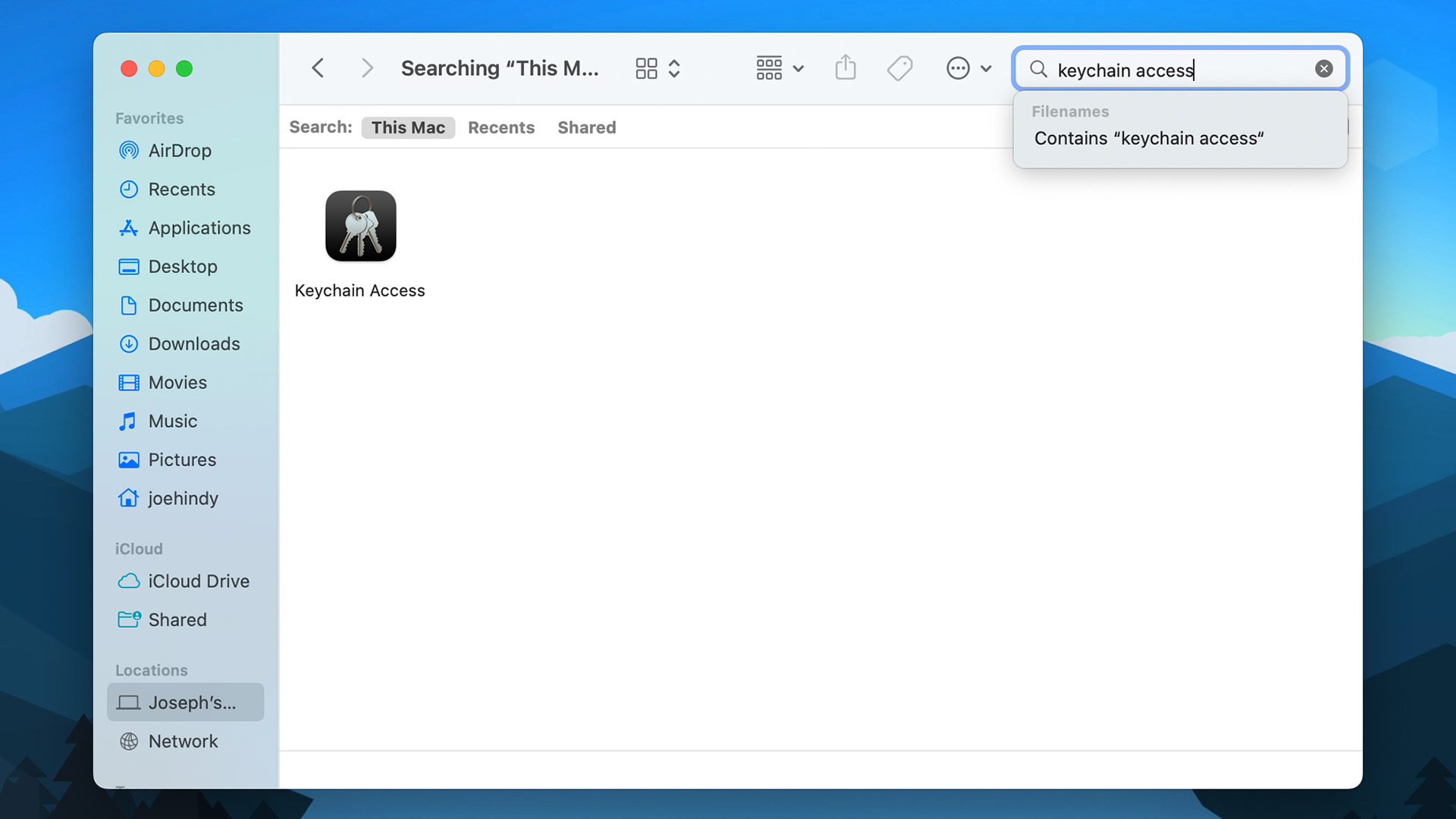This screenshot has height=819, width=1456.
Task: Select the Network location
Action: coord(183,741)
